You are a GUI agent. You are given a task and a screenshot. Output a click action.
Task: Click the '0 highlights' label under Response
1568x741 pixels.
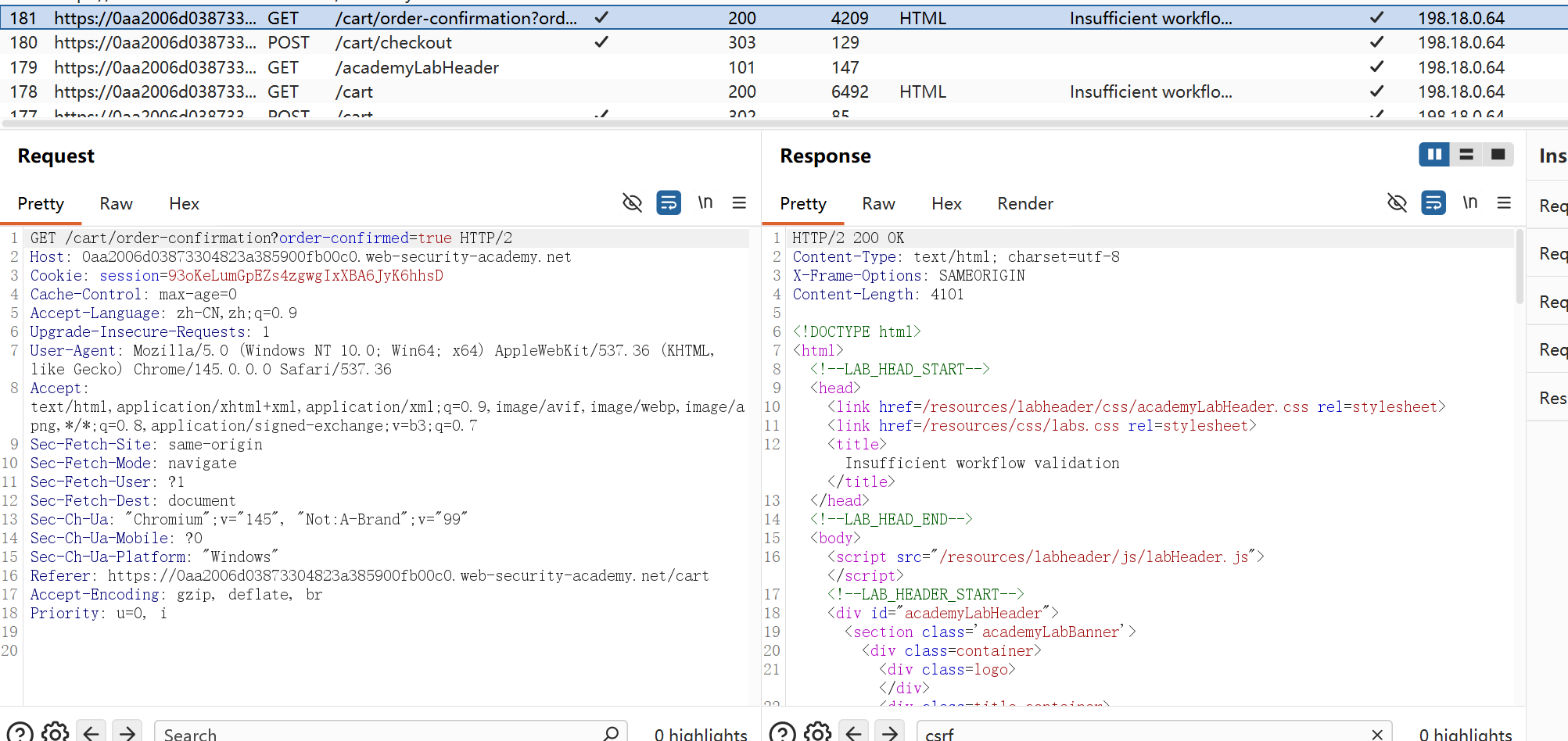(x=1466, y=734)
